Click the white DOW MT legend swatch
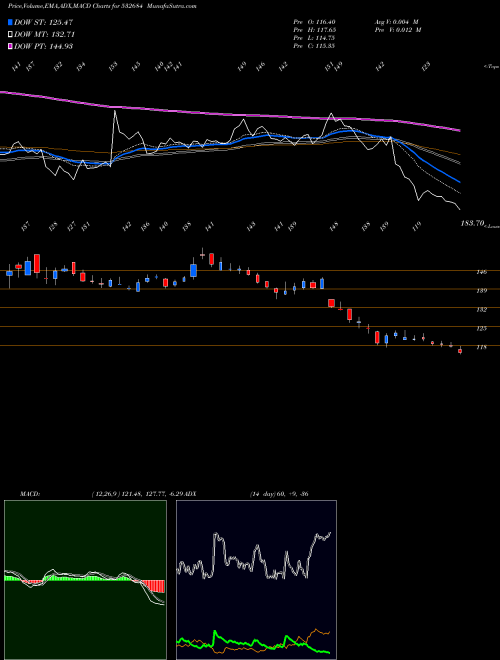This screenshot has height=660, width=500. [x=10, y=35]
